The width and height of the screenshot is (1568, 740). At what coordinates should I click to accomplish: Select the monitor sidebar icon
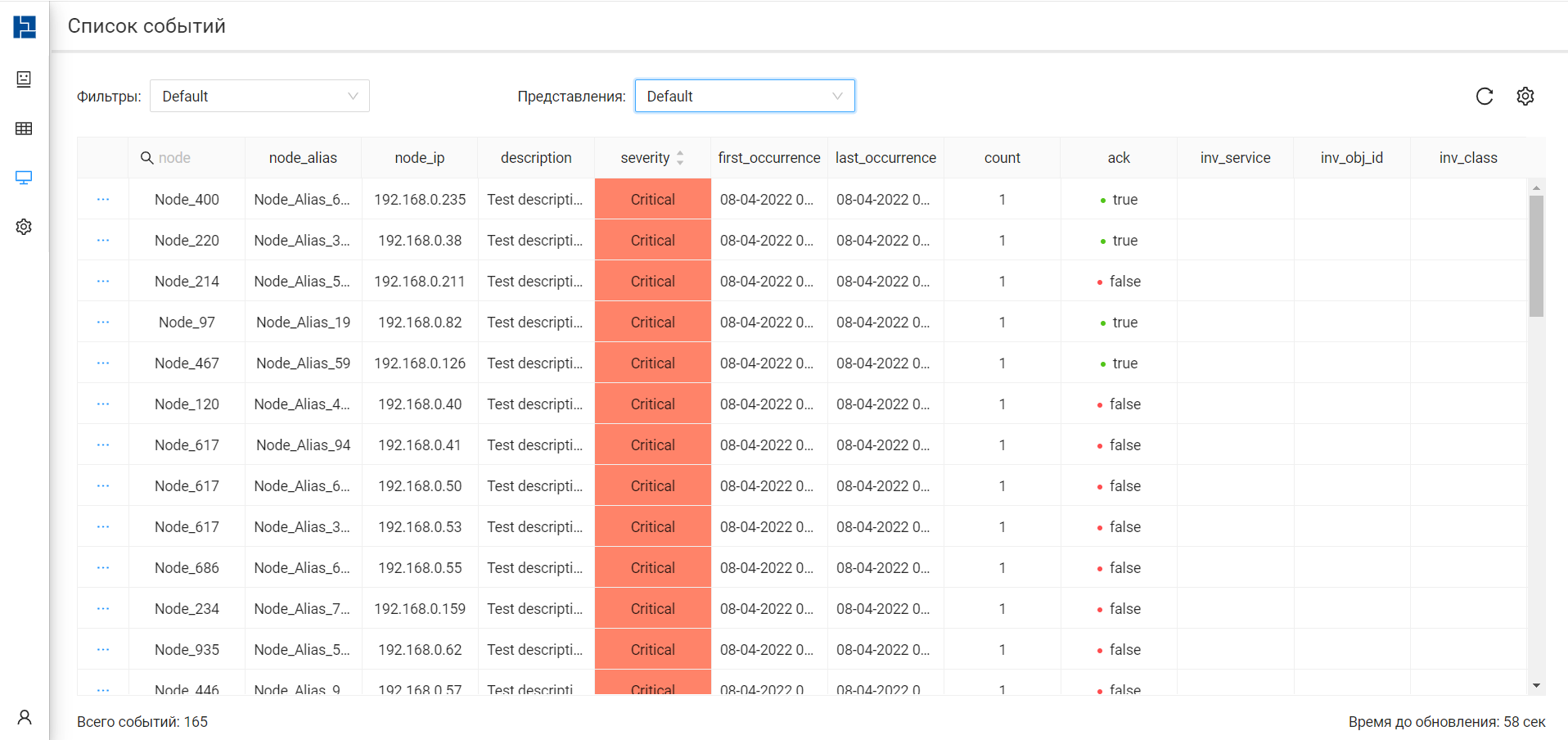(x=24, y=178)
